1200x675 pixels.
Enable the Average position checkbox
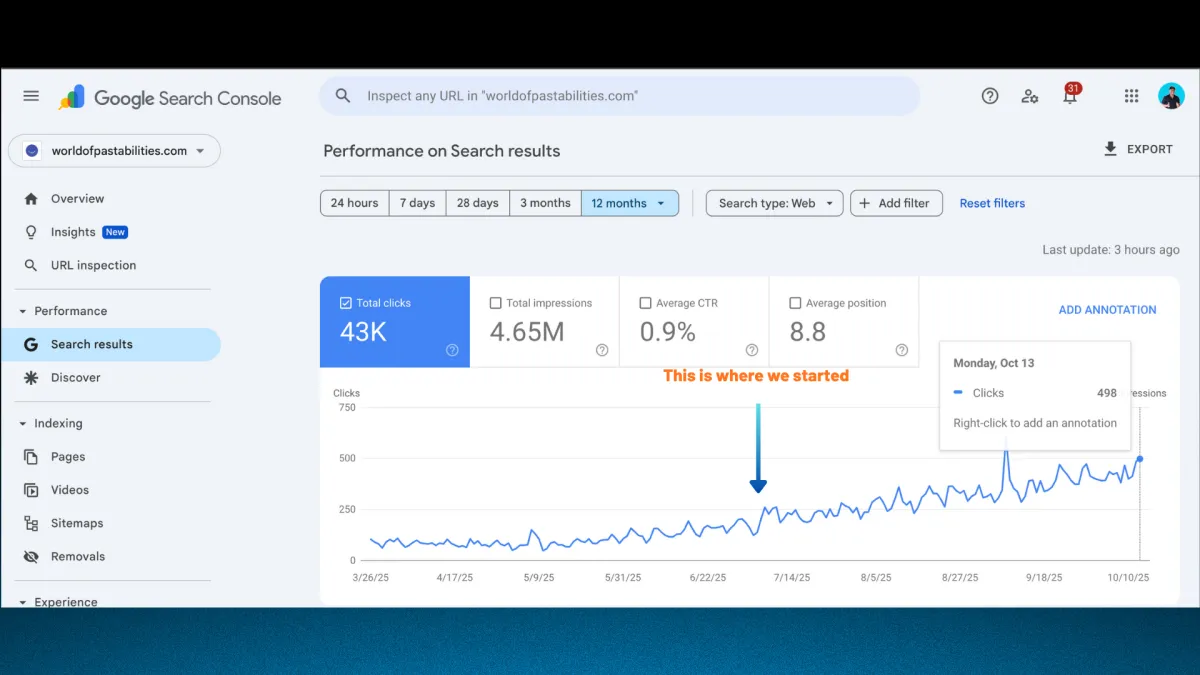pos(796,303)
